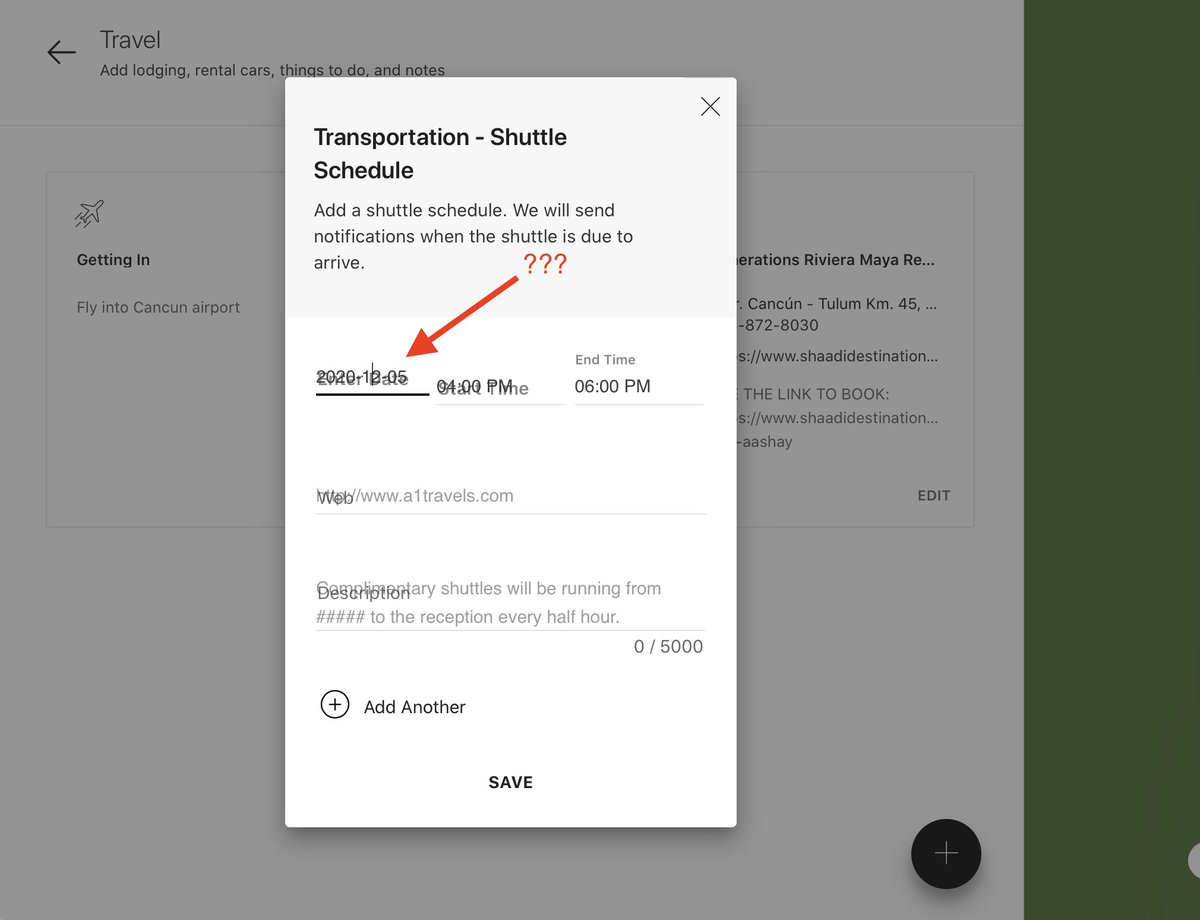
Task: Click the airplane icon on Getting In card
Action: pos(89,213)
